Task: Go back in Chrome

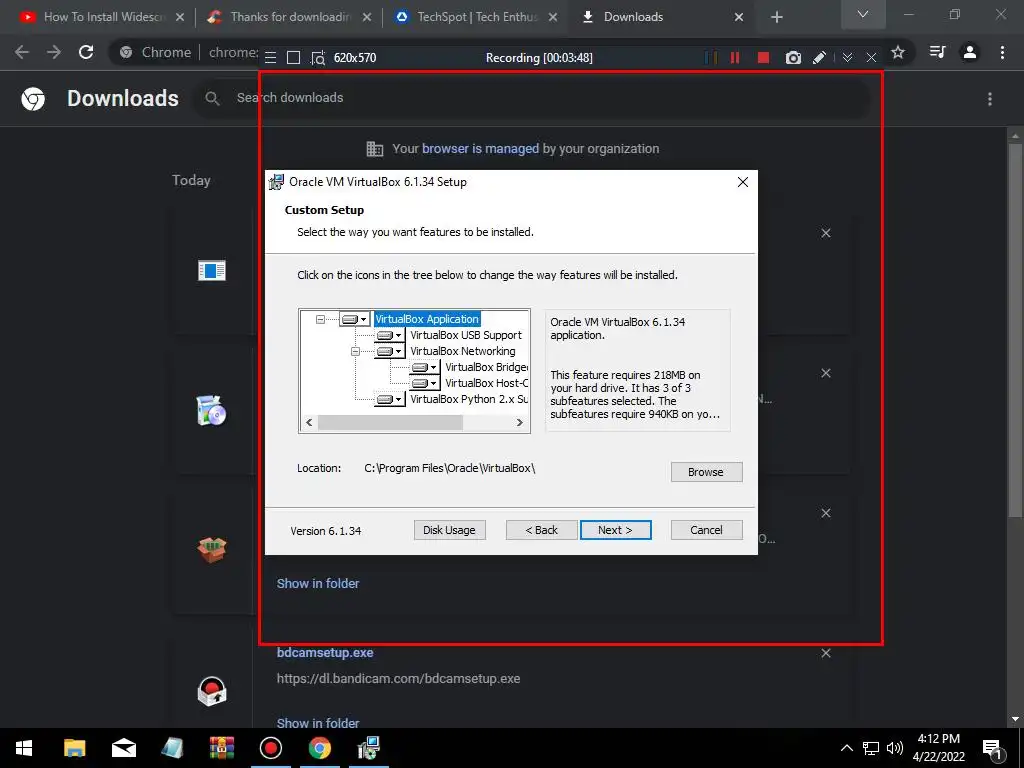Action: click(x=22, y=52)
